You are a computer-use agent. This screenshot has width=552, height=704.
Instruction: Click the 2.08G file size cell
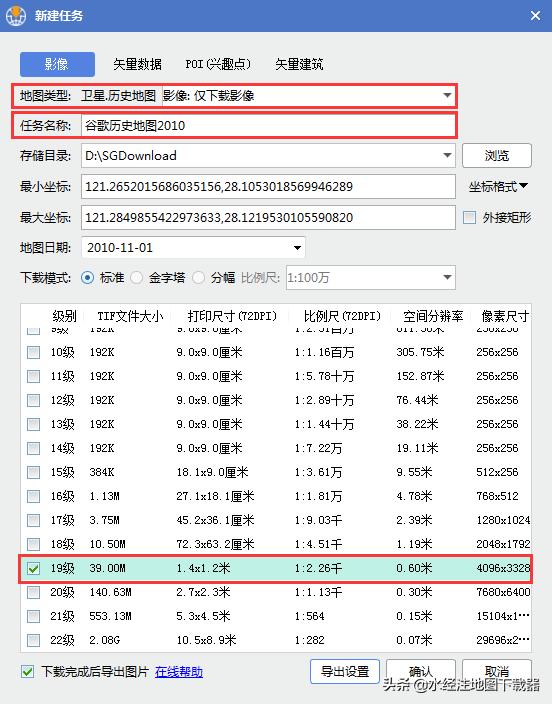pos(104,640)
